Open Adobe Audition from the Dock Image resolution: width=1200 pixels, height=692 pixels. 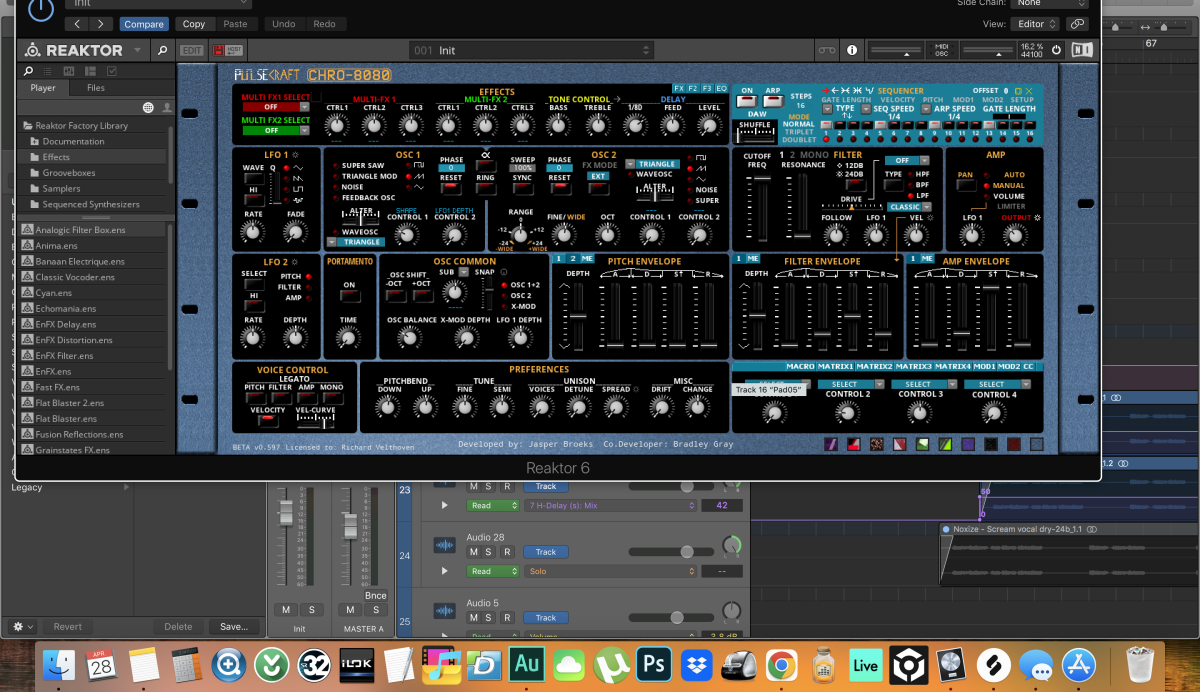coord(526,663)
